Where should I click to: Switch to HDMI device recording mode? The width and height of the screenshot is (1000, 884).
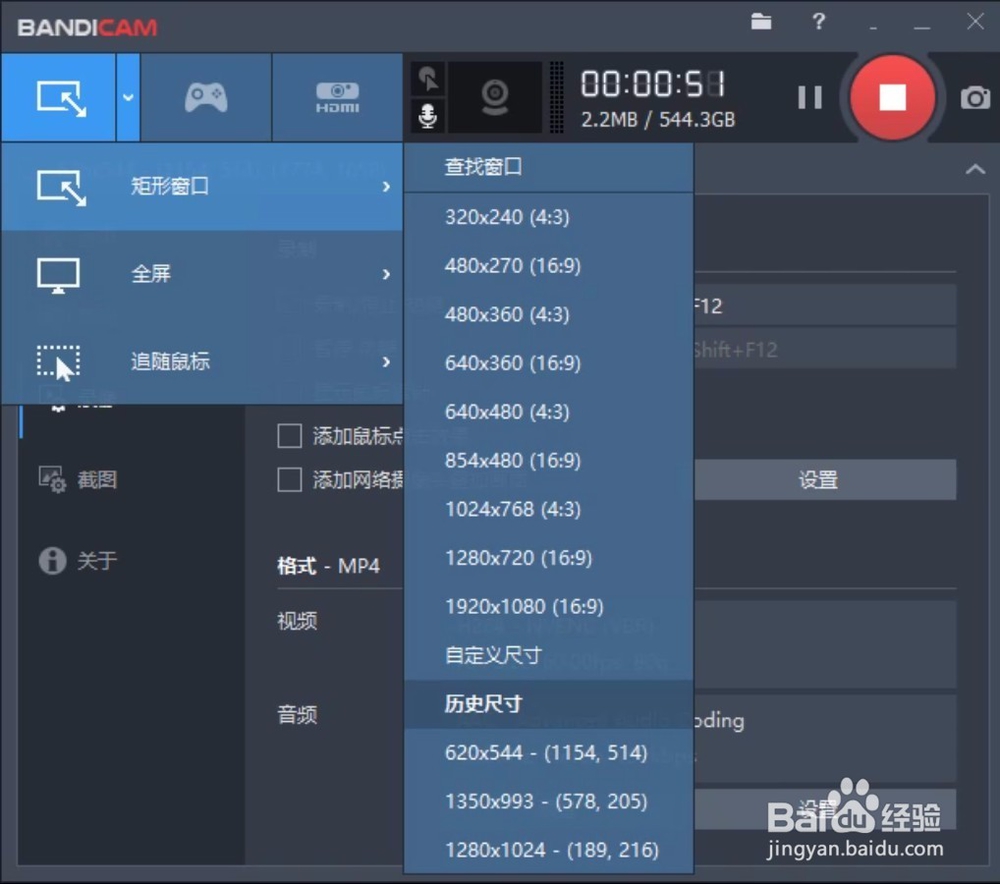337,98
